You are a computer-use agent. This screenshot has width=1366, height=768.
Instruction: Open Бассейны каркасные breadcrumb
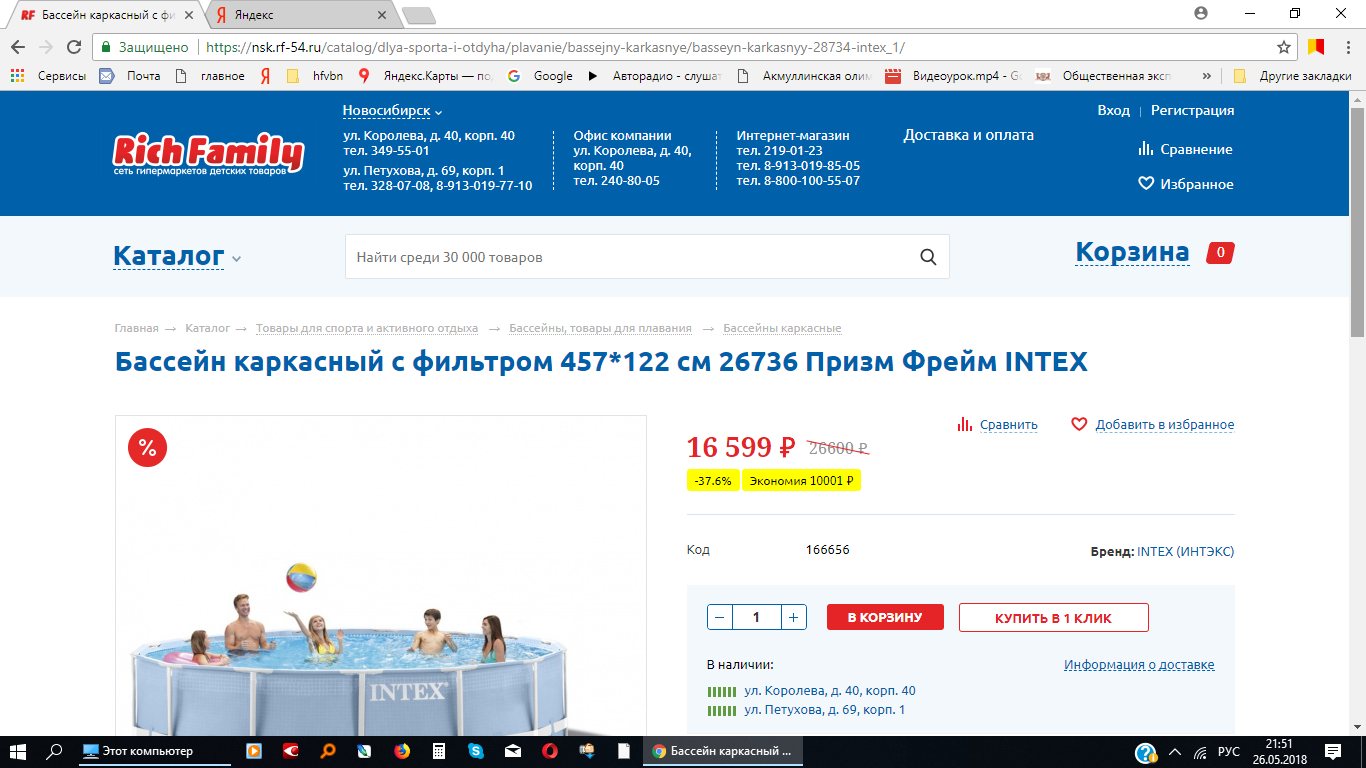[782, 328]
